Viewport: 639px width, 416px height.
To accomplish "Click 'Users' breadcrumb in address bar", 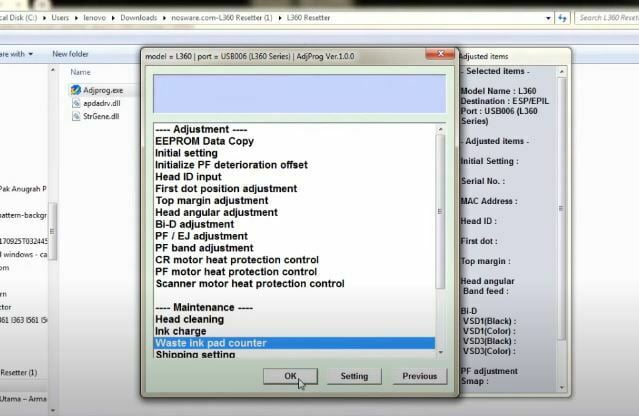I will tap(60, 18).
